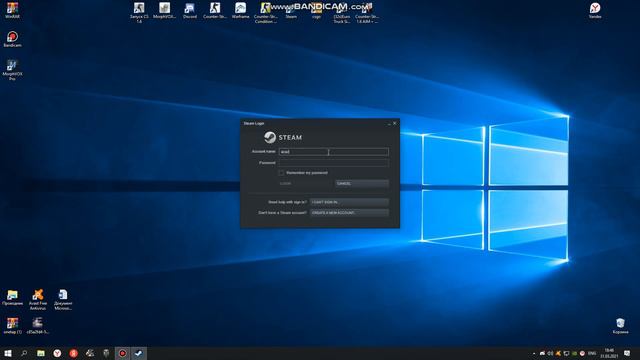Show hidden system tray icons
This screenshot has width=640, height=360.
pos(534,353)
